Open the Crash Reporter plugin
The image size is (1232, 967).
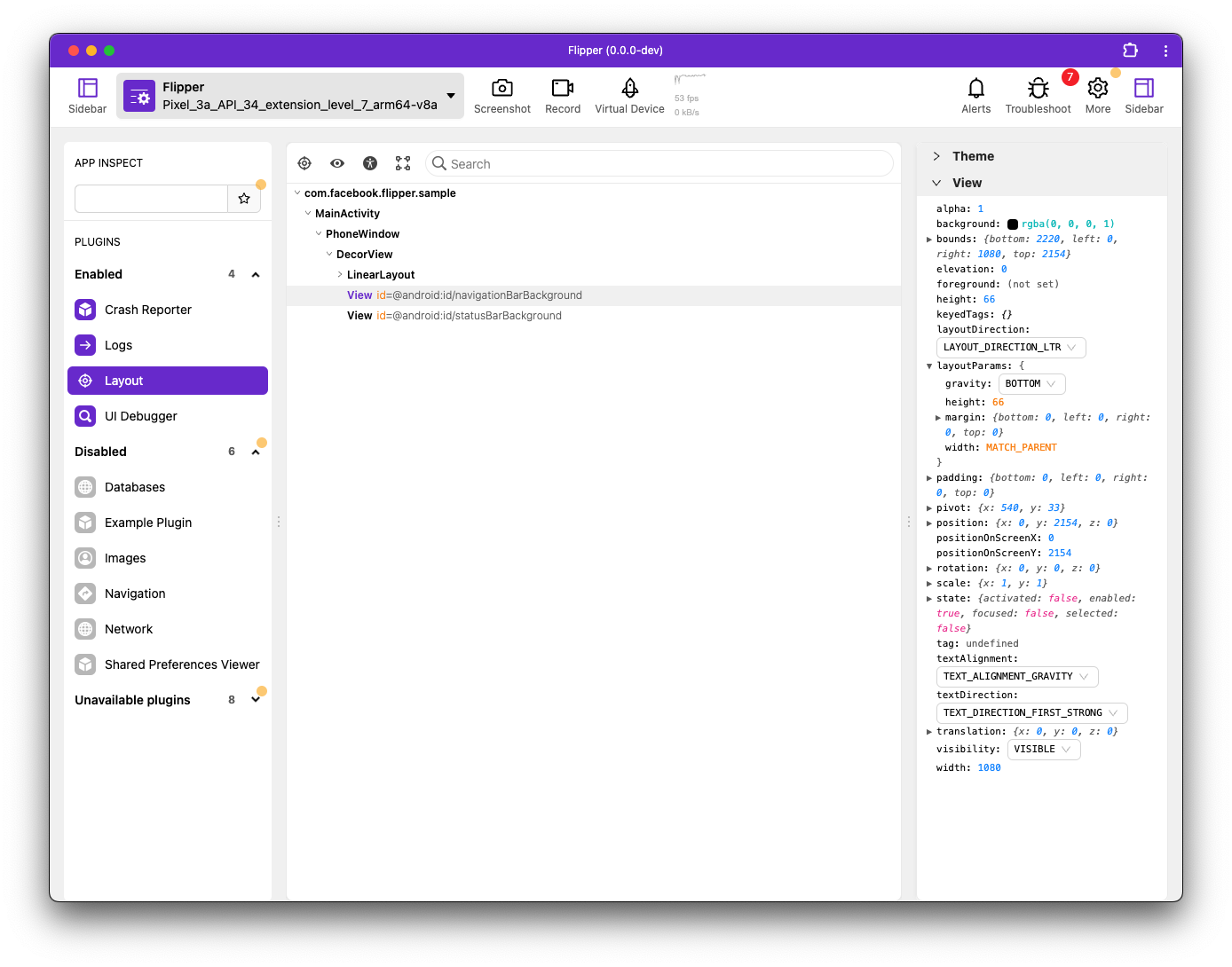(168, 310)
